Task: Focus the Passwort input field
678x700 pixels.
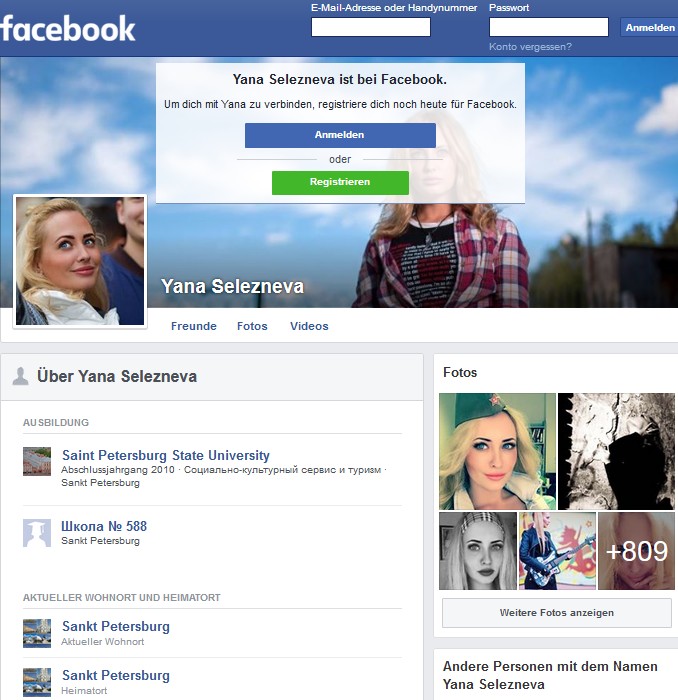Action: [549, 27]
